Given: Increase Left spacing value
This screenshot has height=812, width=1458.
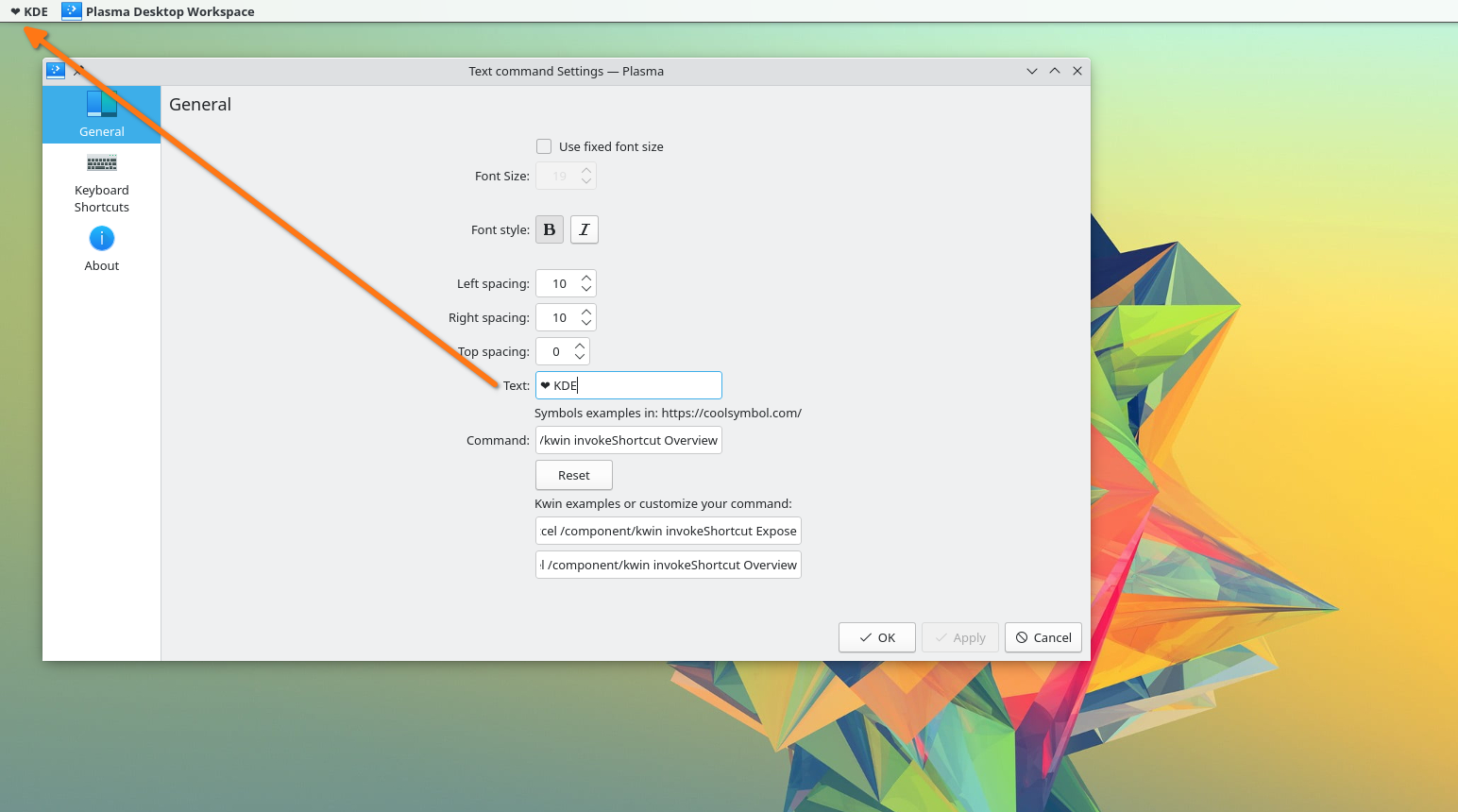Looking at the screenshot, I should pos(586,278).
